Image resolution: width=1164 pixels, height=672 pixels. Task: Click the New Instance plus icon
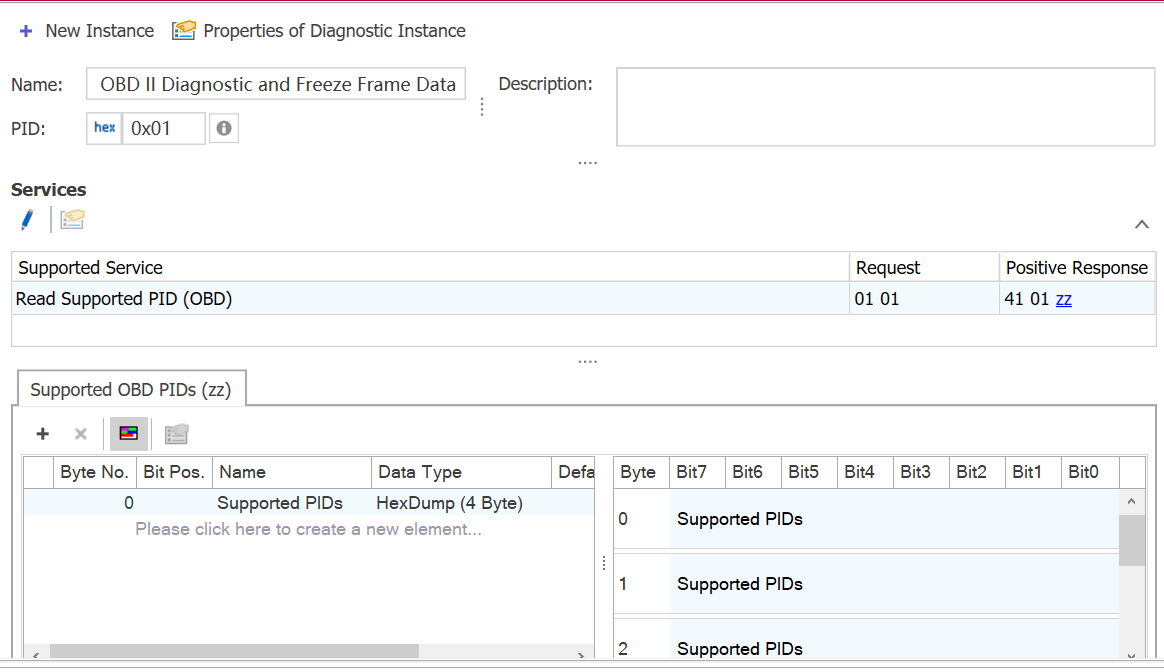pyautogui.click(x=26, y=31)
